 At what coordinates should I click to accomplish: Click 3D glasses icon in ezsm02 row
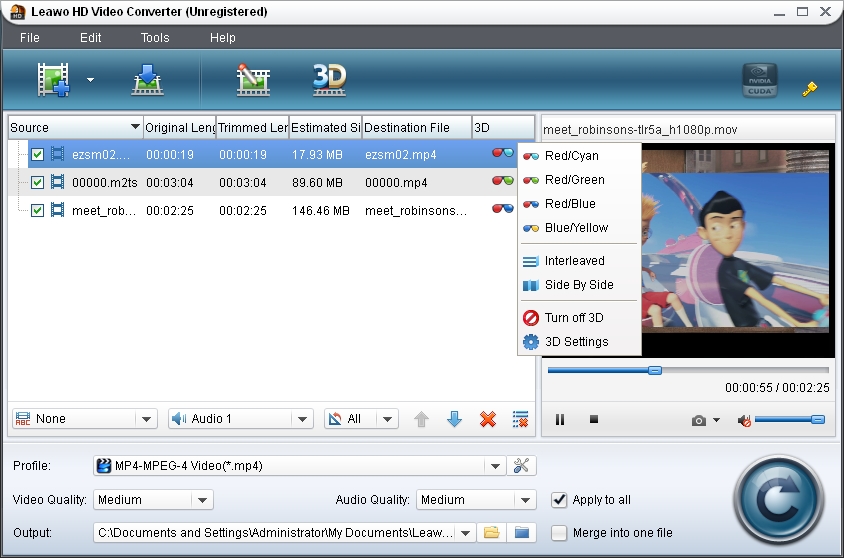click(503, 153)
